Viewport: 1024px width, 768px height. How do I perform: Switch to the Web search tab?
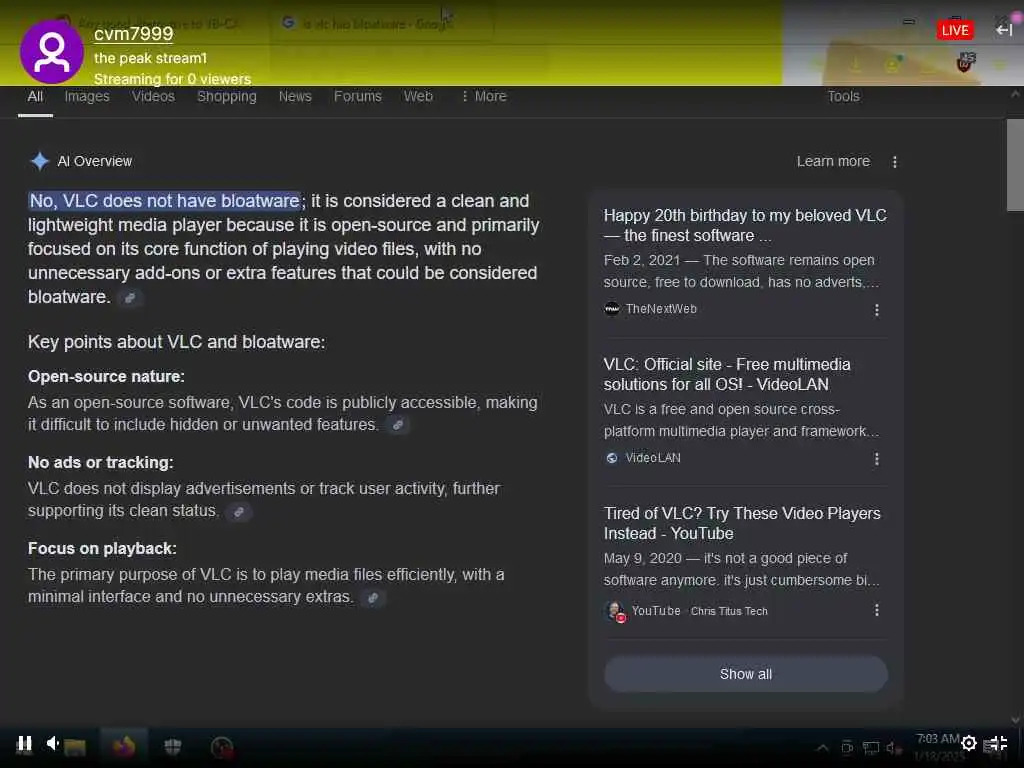(x=418, y=97)
